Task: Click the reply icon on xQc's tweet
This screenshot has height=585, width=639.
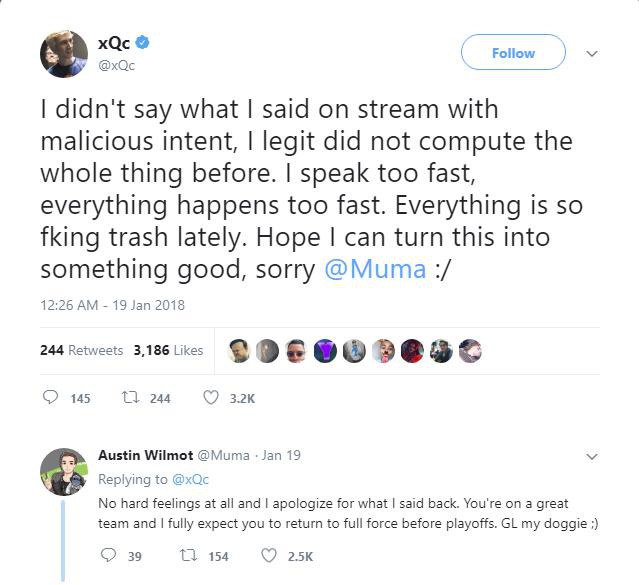Action: click(51, 397)
